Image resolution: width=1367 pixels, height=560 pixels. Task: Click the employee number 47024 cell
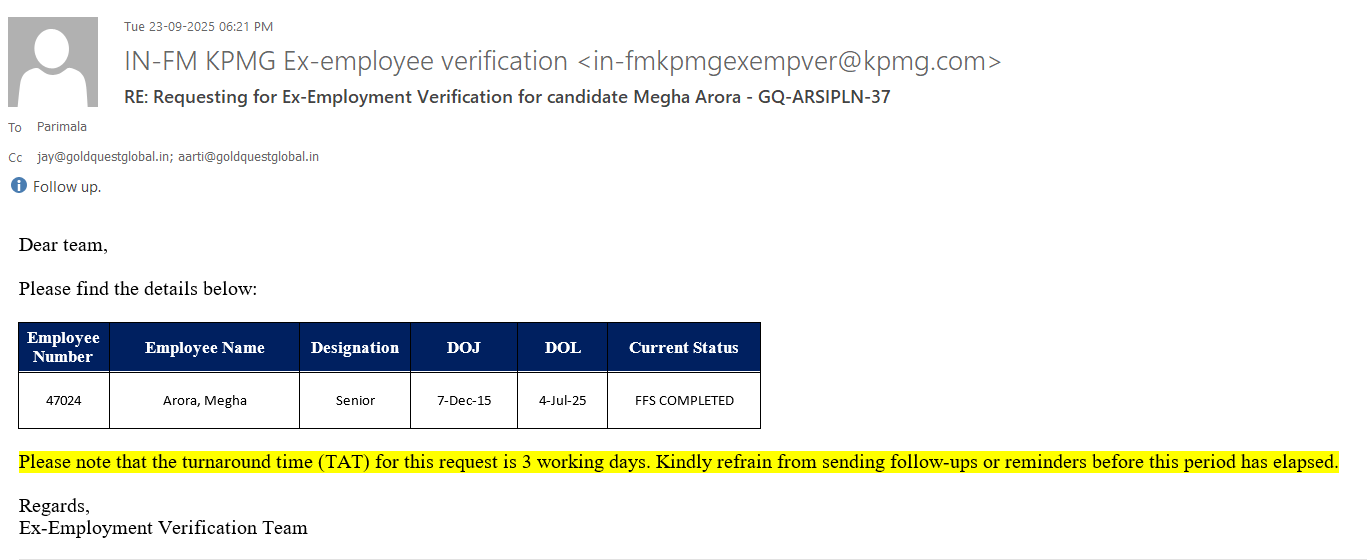(63, 400)
